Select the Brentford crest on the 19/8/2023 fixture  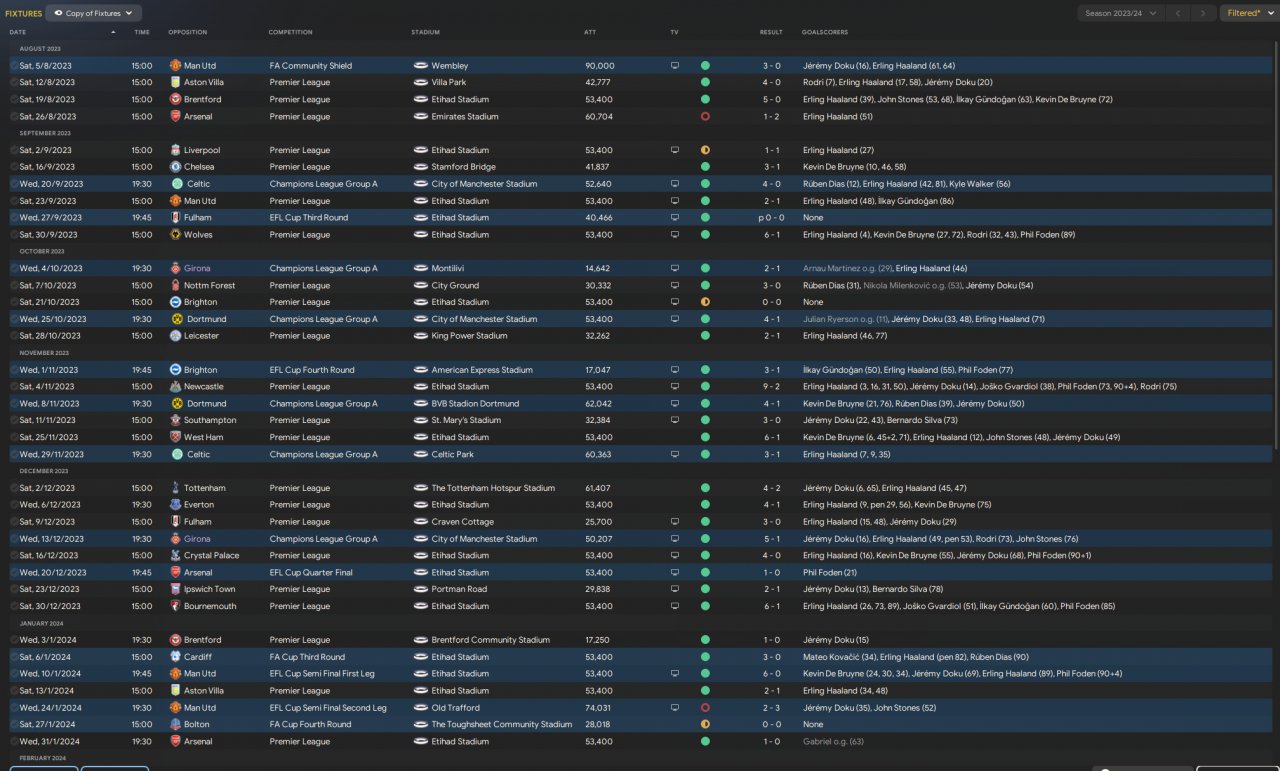click(175, 100)
